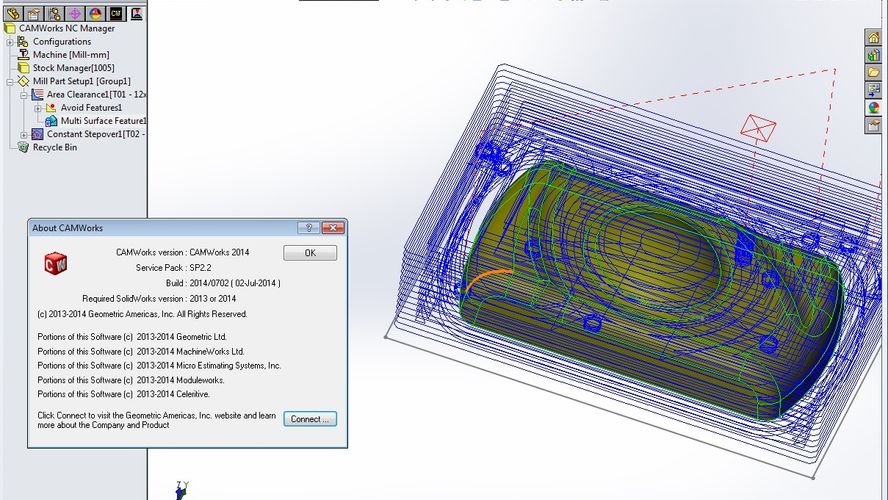Open the DimXpertManager crosshair tab
888x500 pixels.
tap(75, 13)
